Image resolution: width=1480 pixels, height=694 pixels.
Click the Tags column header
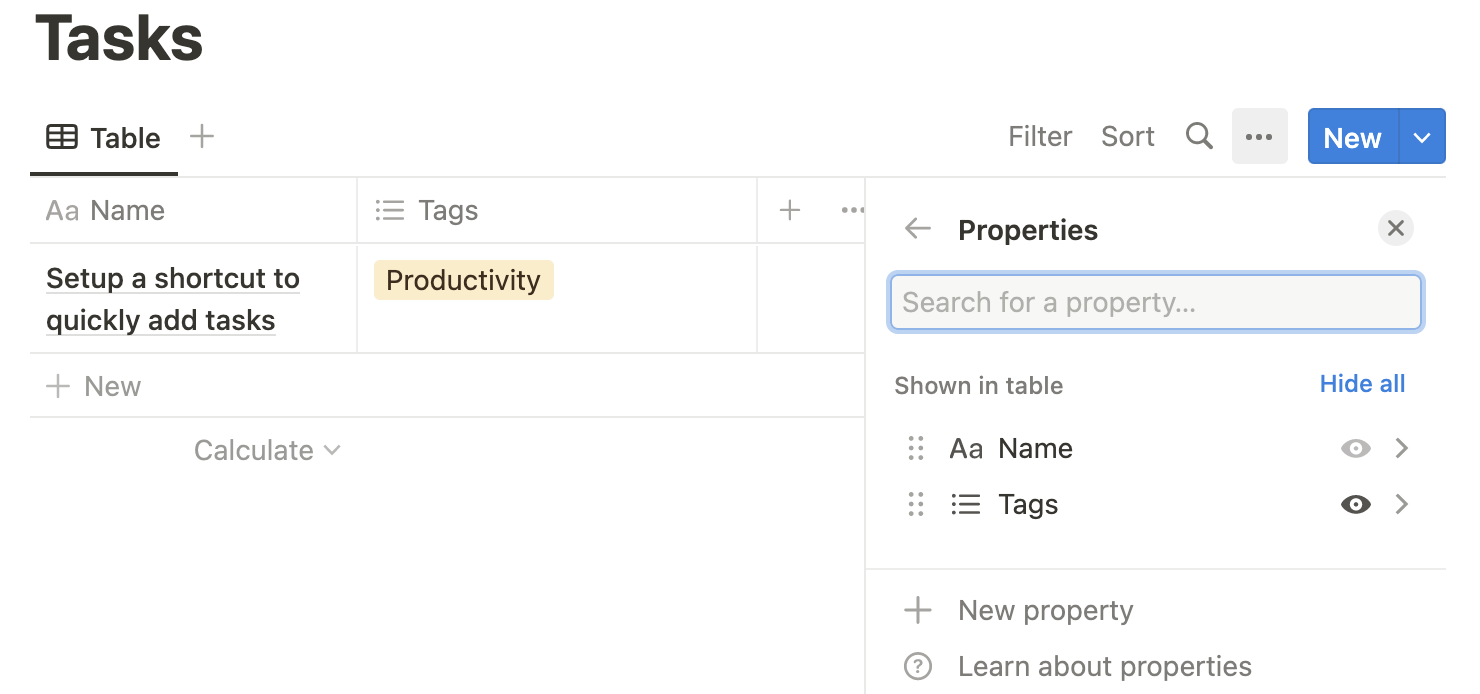[x=557, y=210]
